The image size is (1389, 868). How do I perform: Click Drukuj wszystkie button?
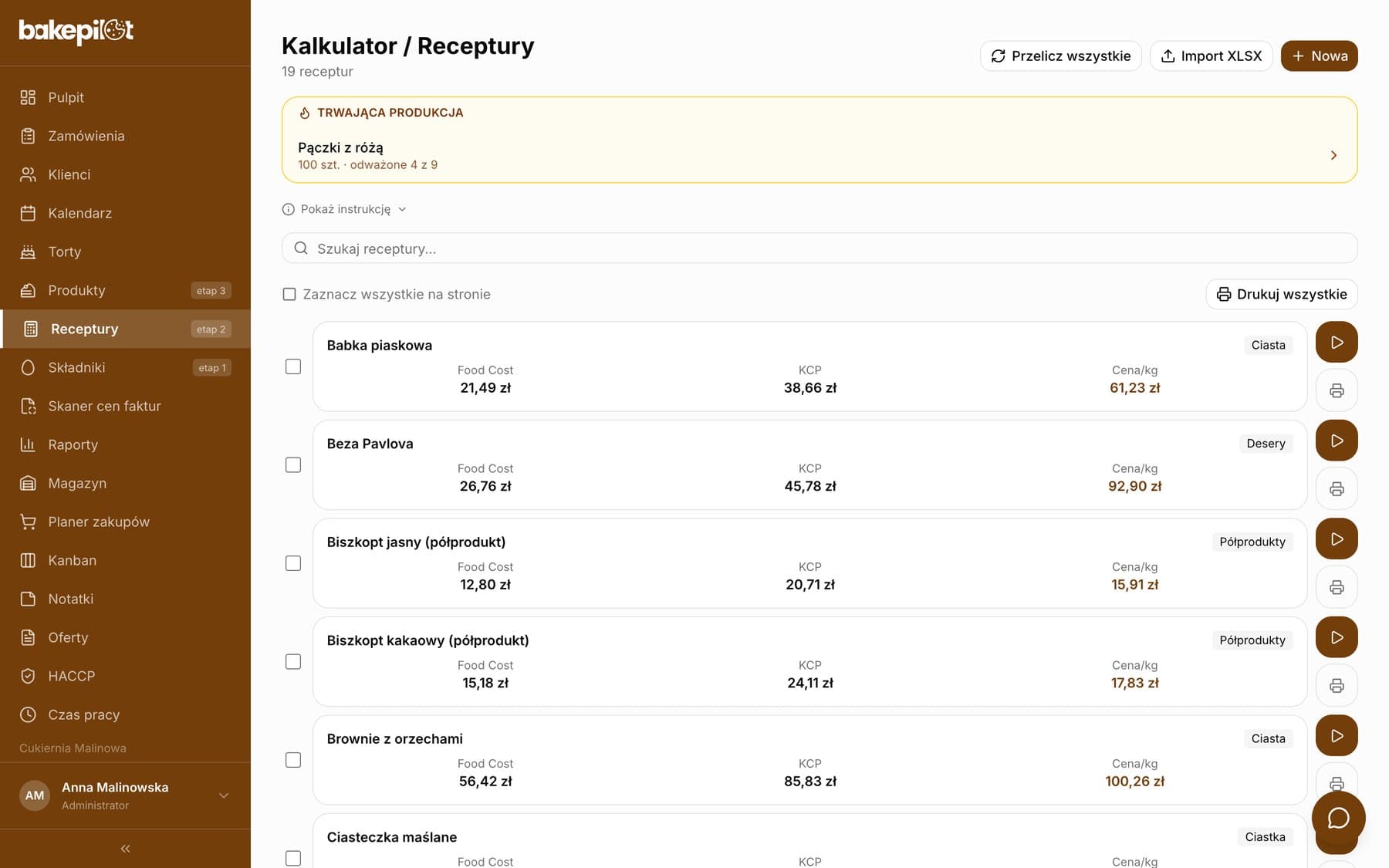click(1281, 294)
